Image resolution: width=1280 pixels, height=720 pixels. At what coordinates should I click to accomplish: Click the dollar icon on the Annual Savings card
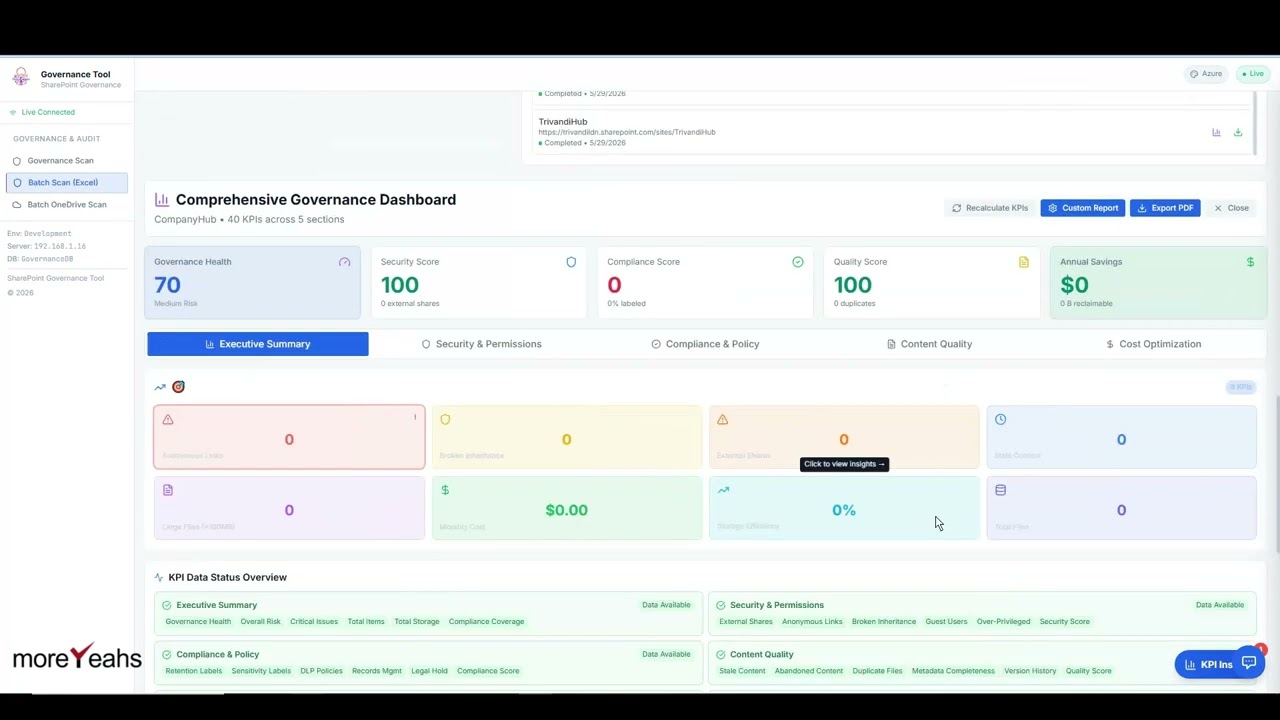(x=1250, y=262)
